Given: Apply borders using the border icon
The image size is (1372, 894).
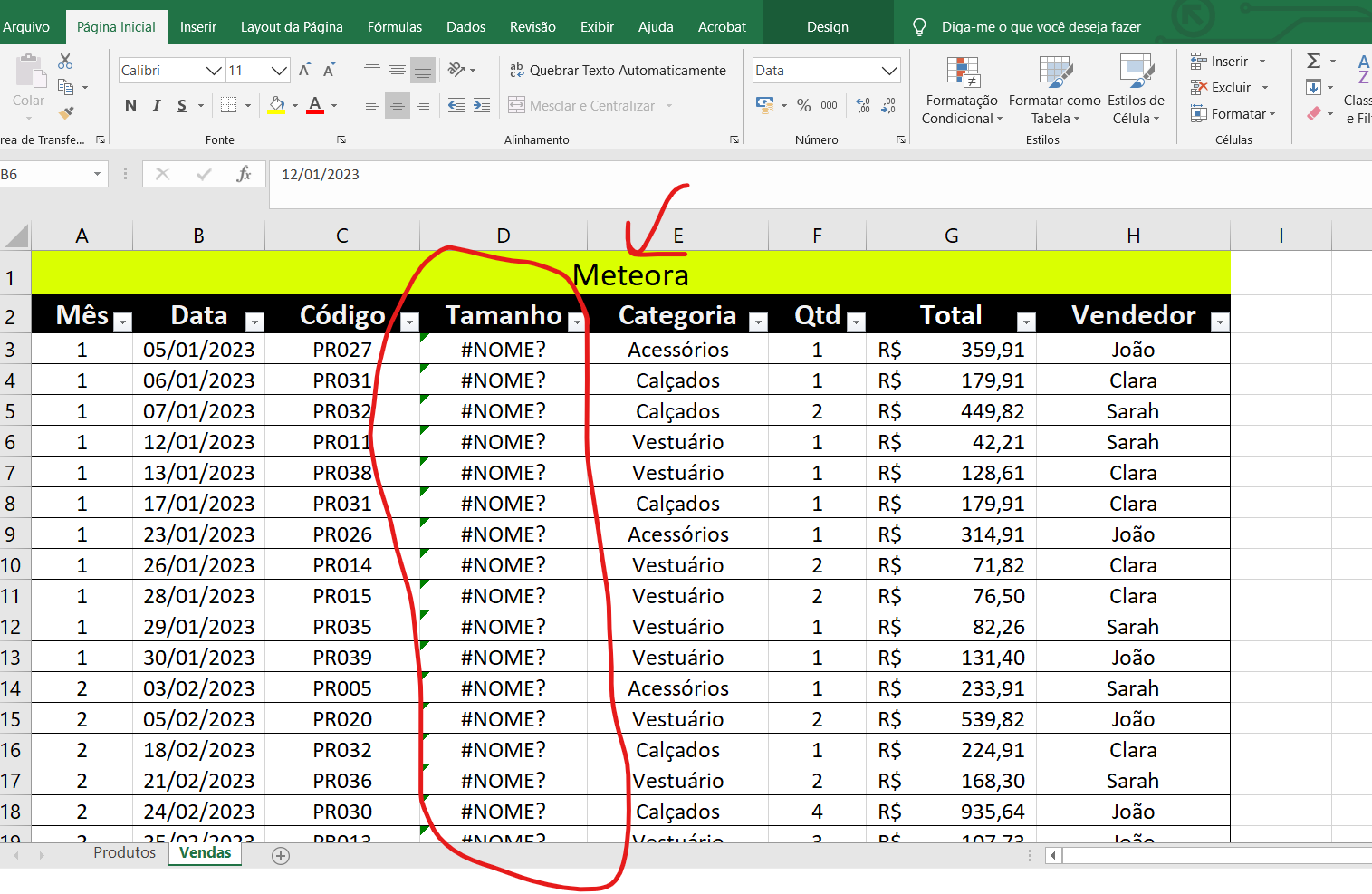Looking at the screenshot, I should point(229,105).
